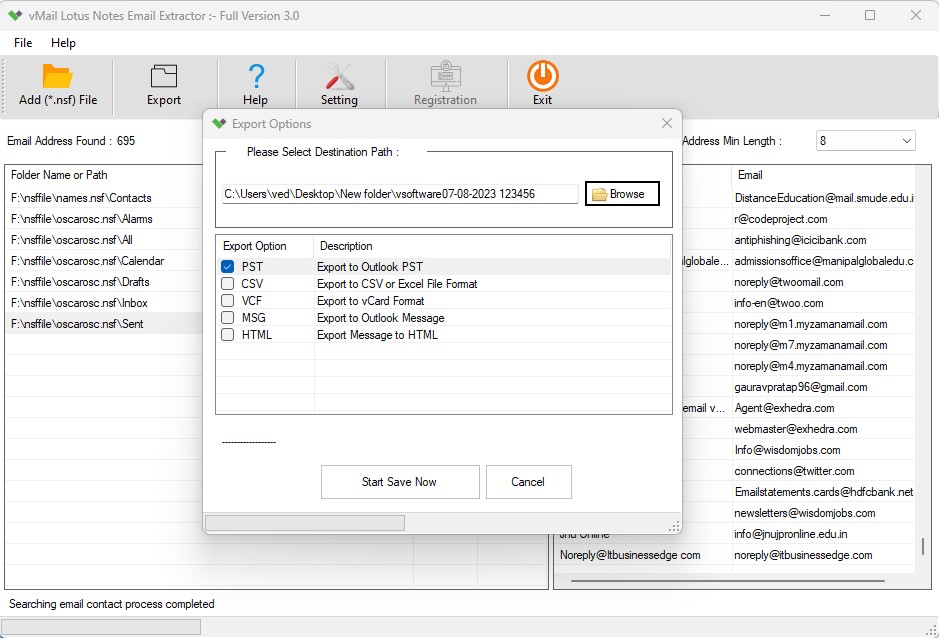Cancel the export dialog
The width and height of the screenshot is (939, 638).
click(528, 482)
